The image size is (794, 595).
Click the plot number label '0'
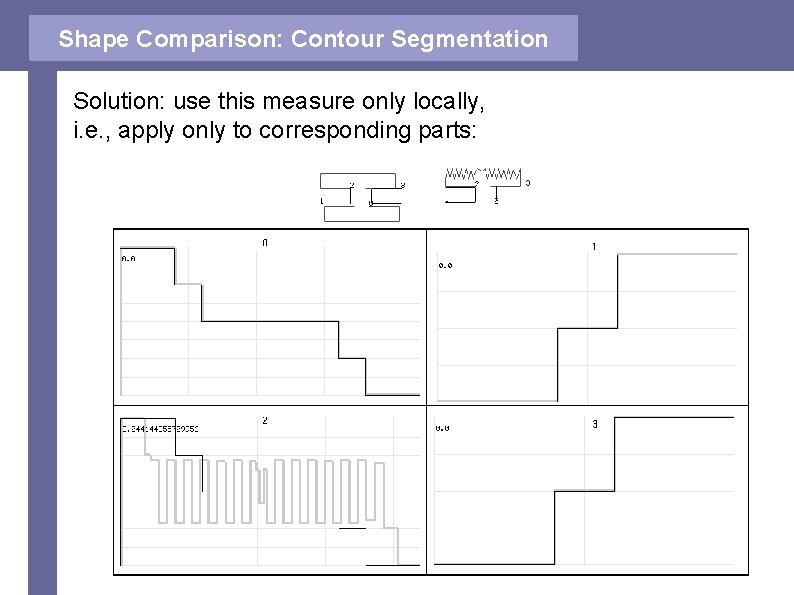[x=265, y=242]
